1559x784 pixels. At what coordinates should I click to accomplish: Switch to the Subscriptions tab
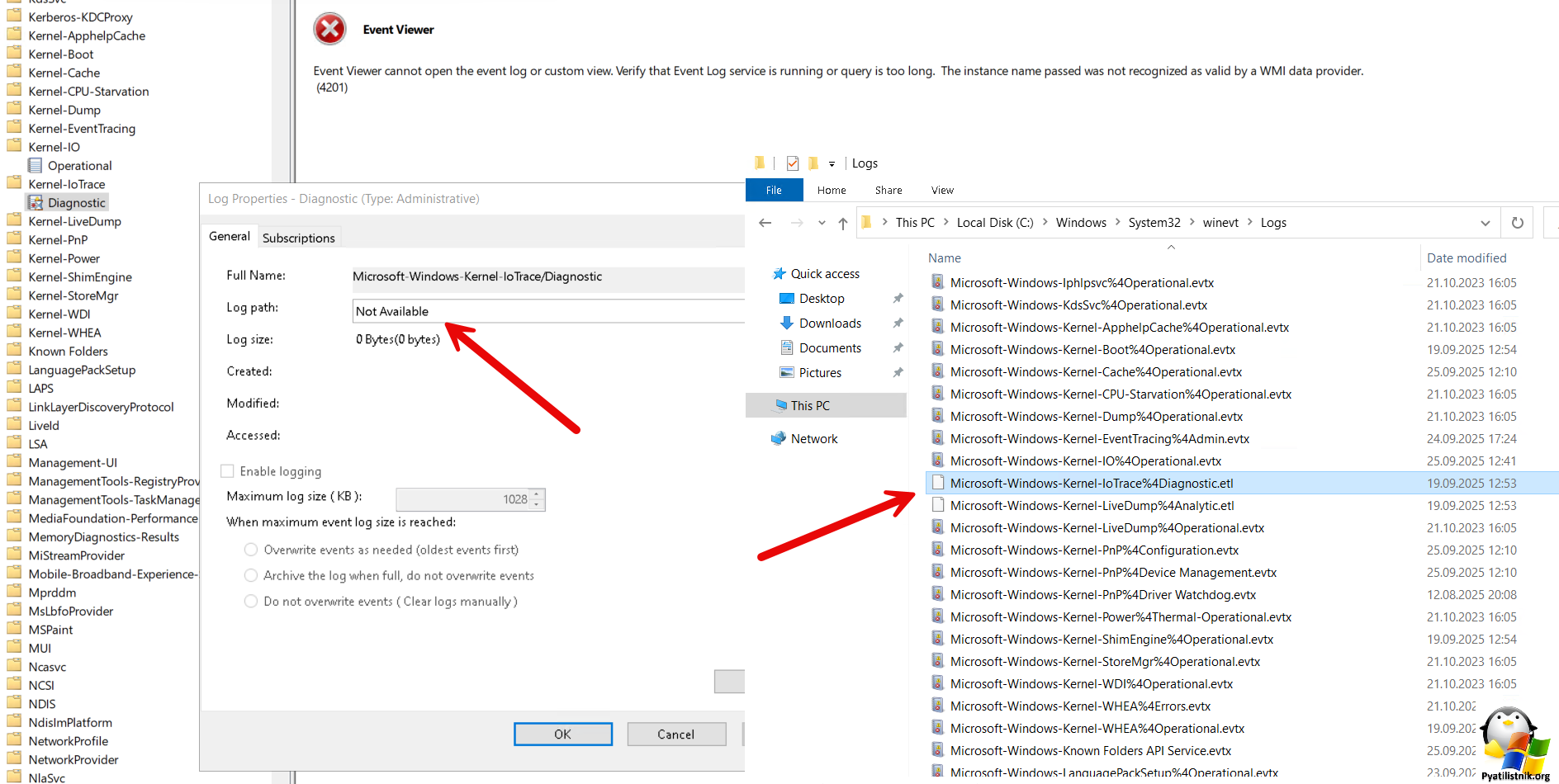click(299, 238)
